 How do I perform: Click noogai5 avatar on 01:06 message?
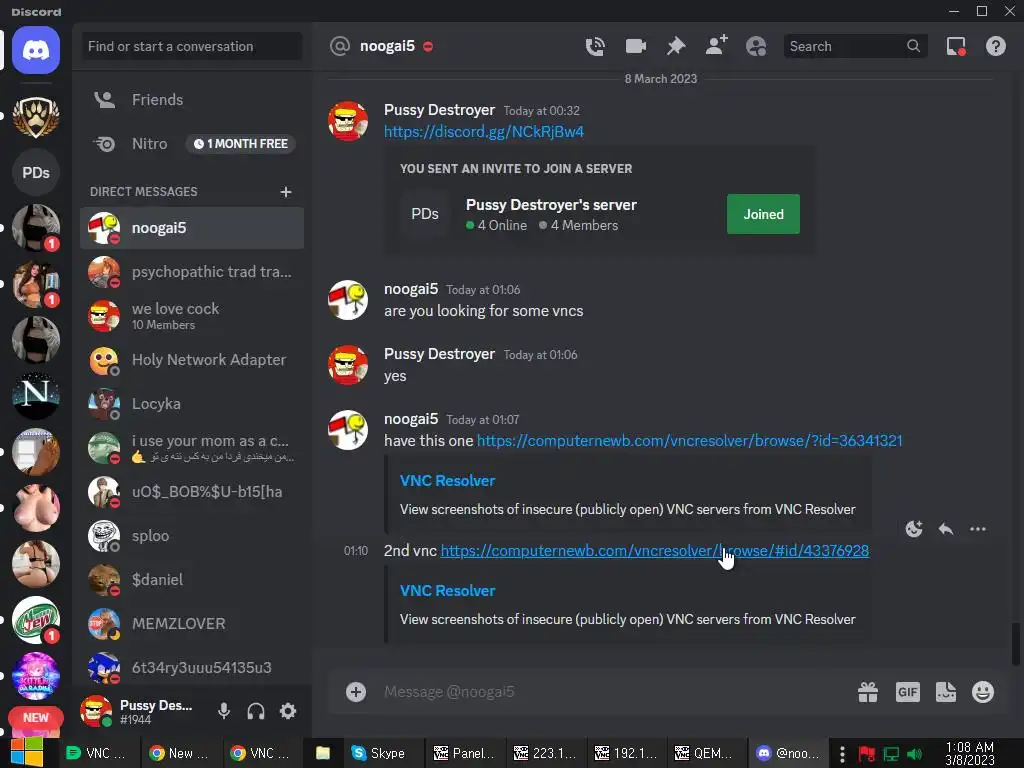(347, 300)
